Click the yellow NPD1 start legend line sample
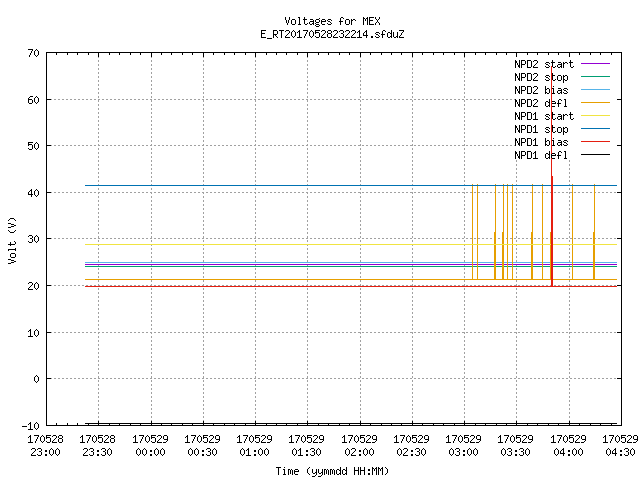The height and width of the screenshot is (480, 640). (x=596, y=116)
